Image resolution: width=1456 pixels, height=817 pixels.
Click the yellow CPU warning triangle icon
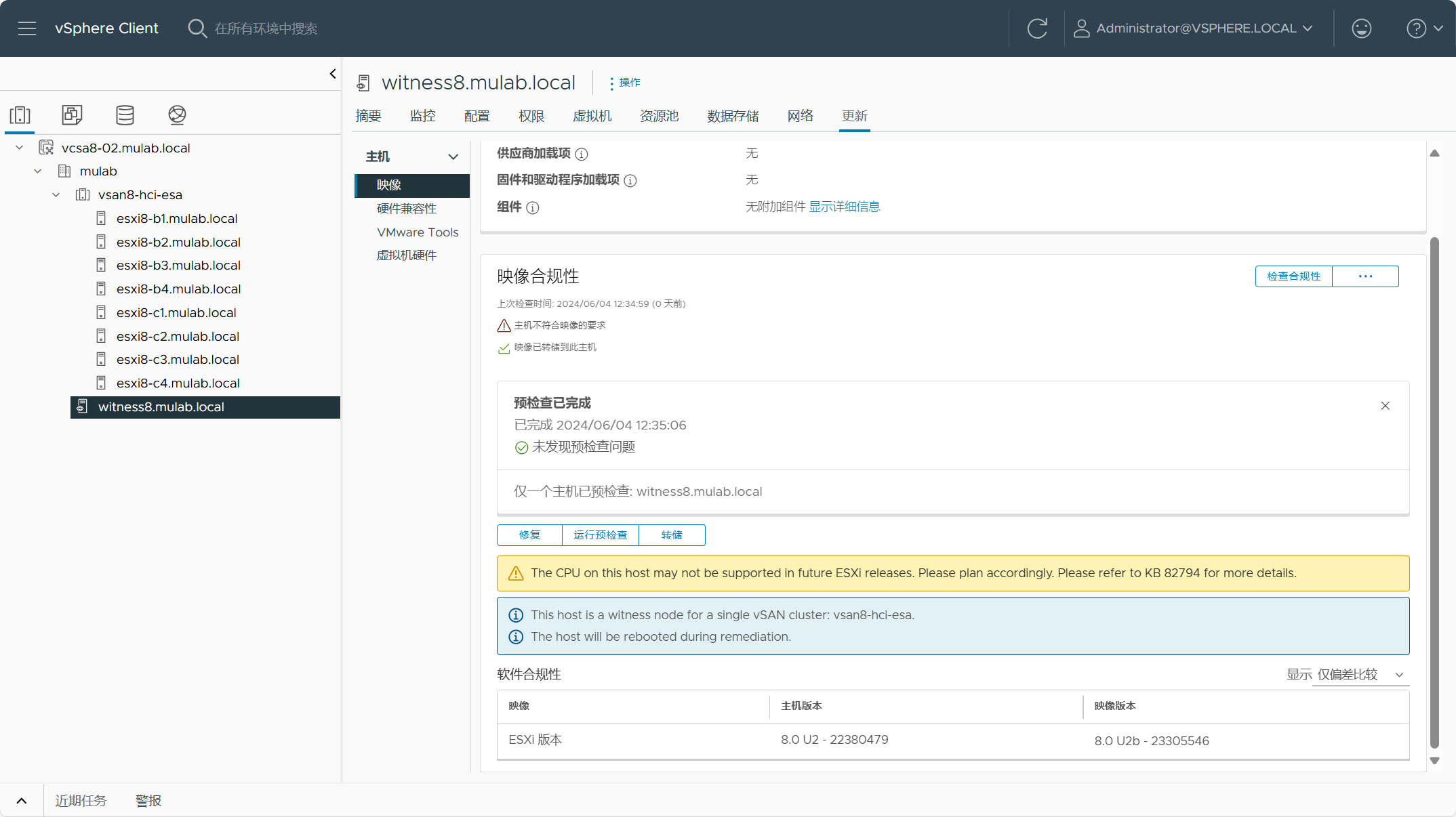click(516, 573)
